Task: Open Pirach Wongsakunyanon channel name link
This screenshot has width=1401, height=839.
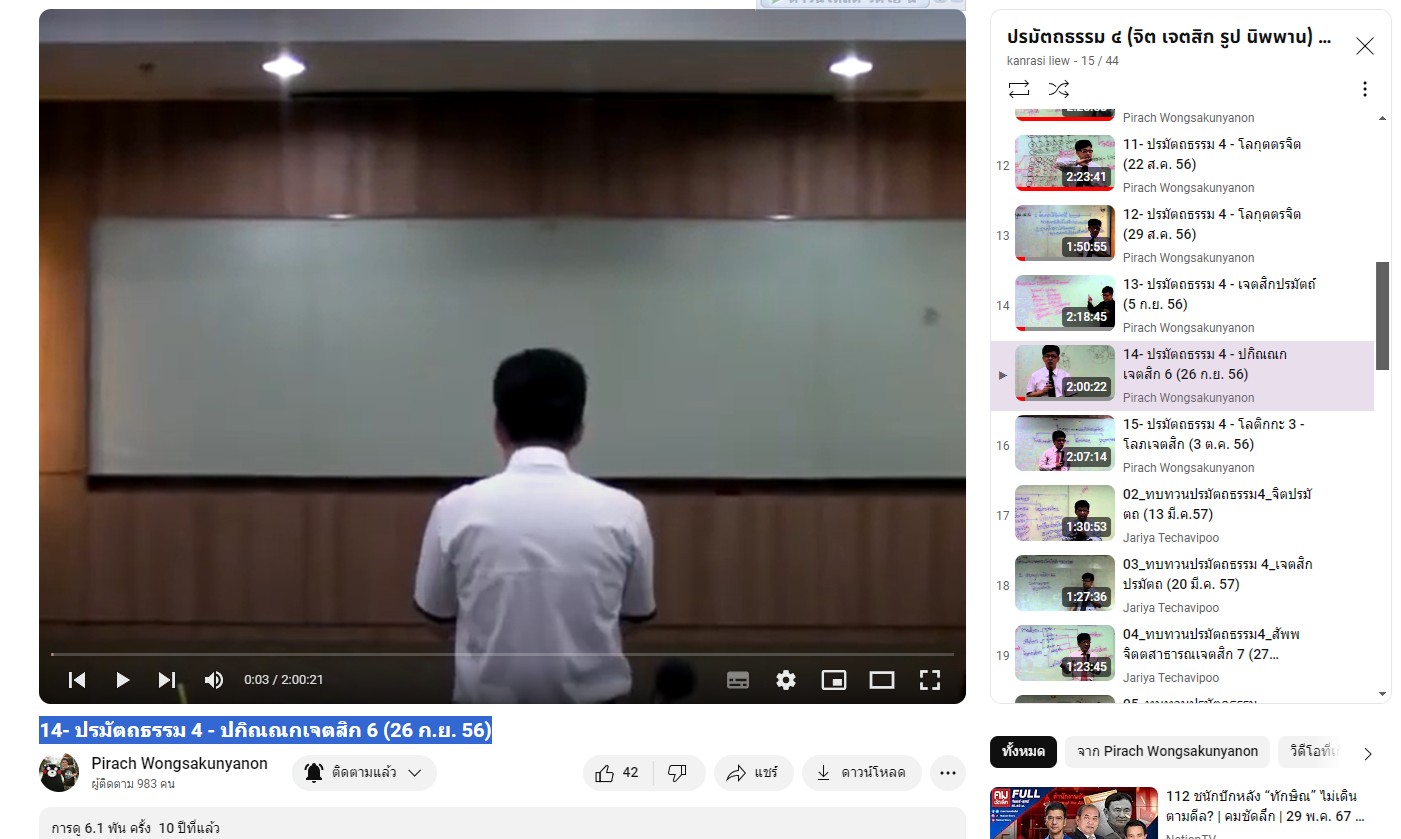Action: pos(179,764)
